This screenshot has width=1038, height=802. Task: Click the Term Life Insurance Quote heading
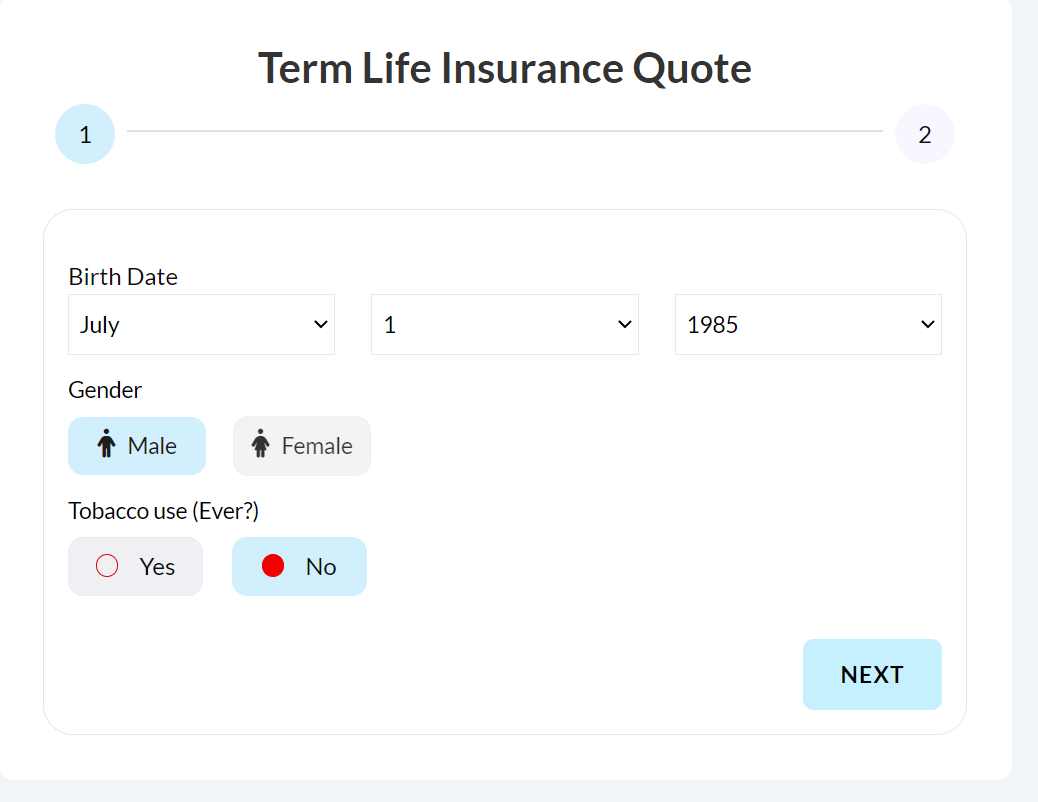(504, 67)
